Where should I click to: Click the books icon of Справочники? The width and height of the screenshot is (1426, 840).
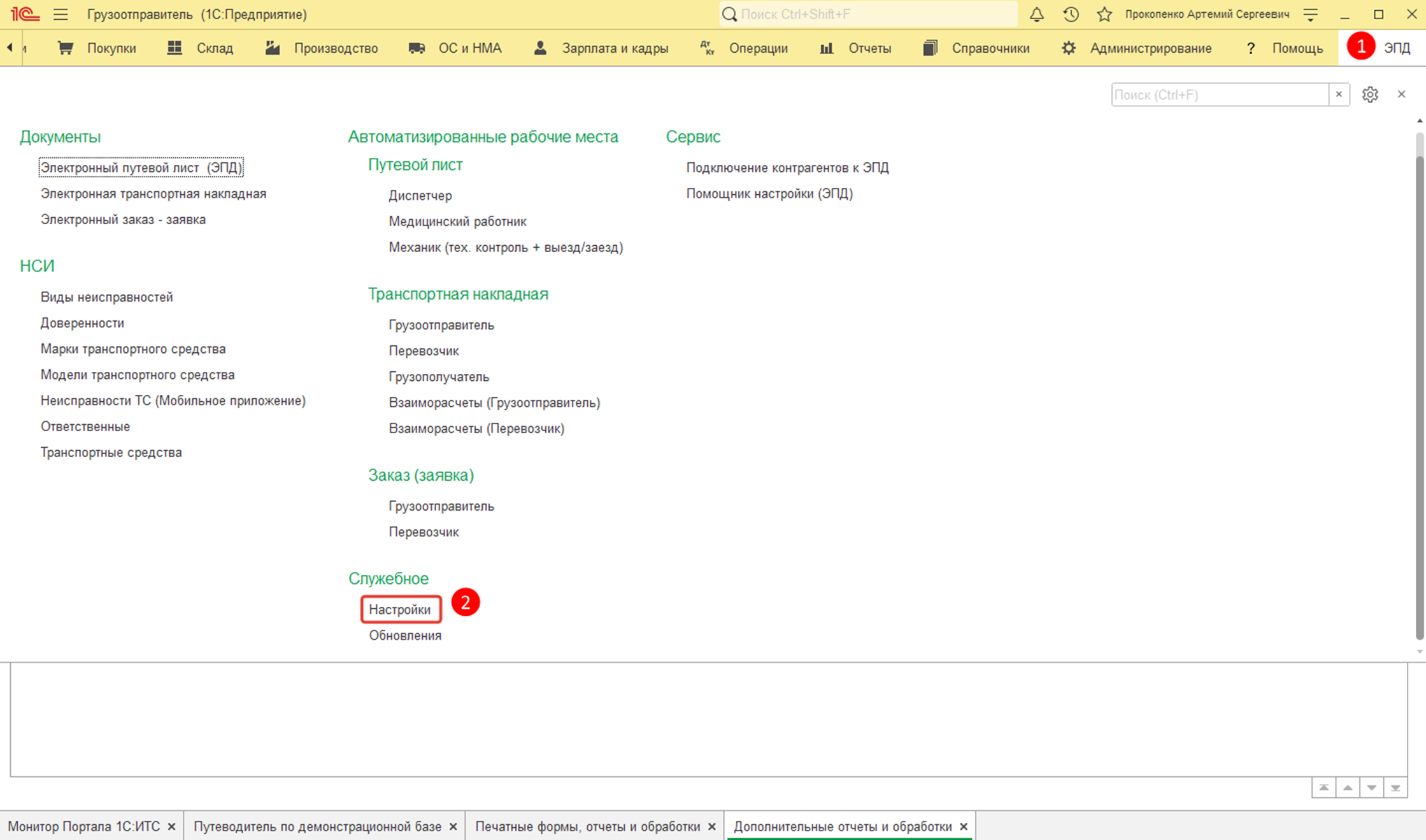(x=930, y=48)
